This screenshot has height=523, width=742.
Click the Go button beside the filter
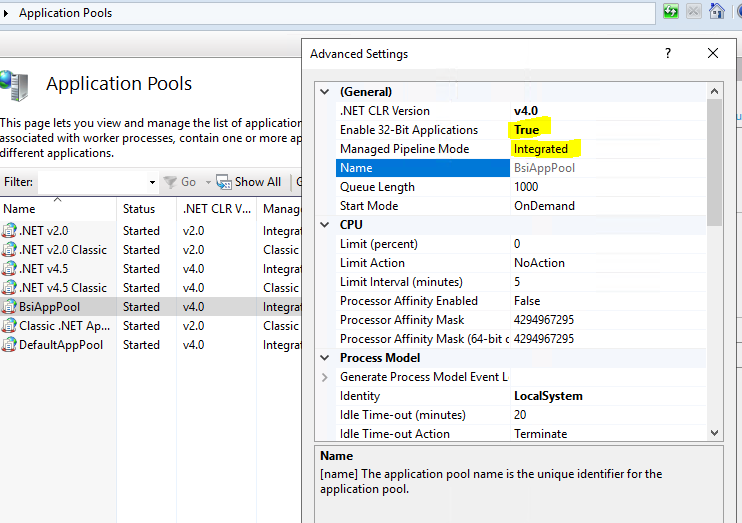180,182
